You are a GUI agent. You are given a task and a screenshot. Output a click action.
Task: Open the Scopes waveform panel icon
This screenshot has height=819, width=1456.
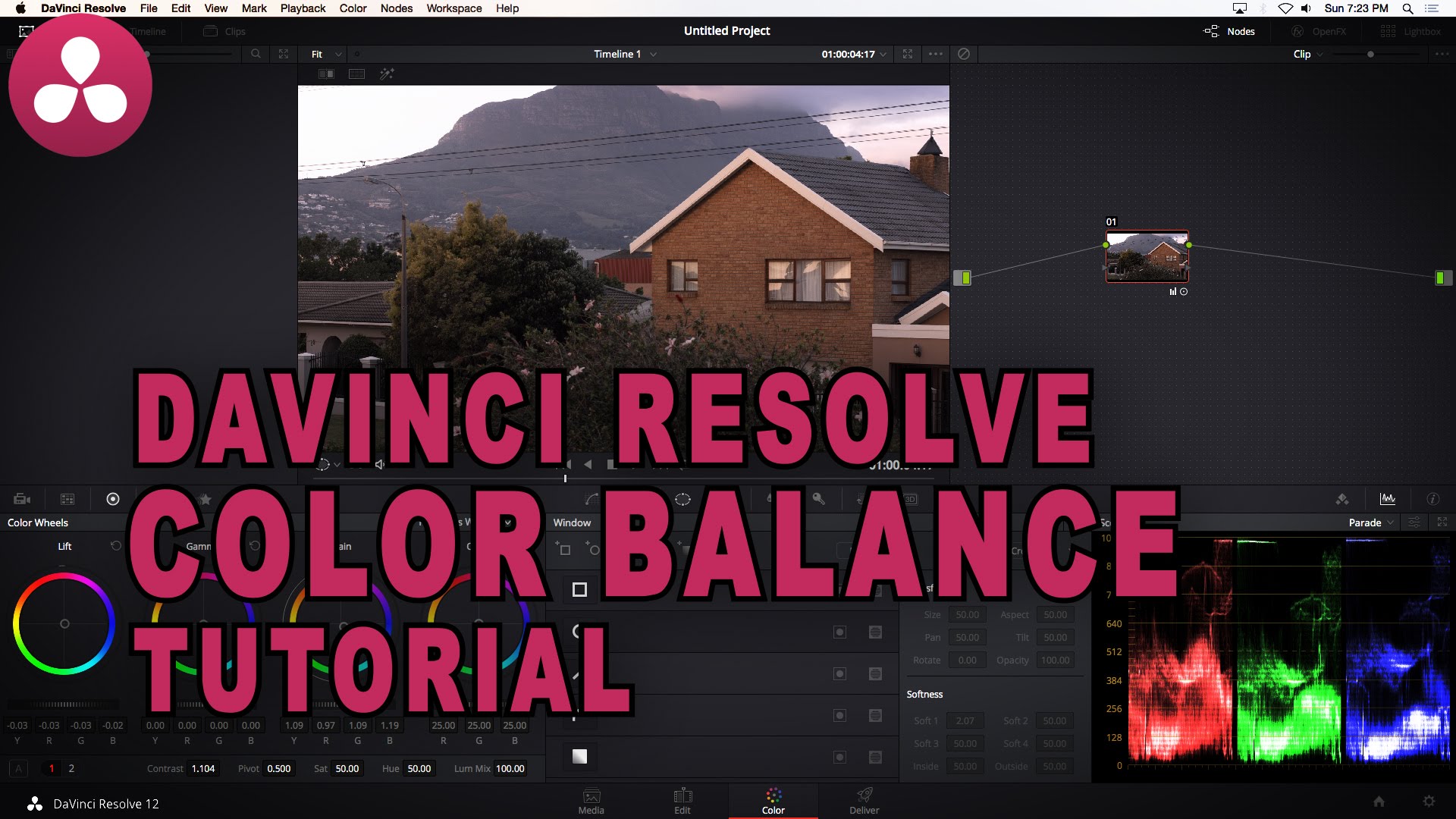[1387, 499]
